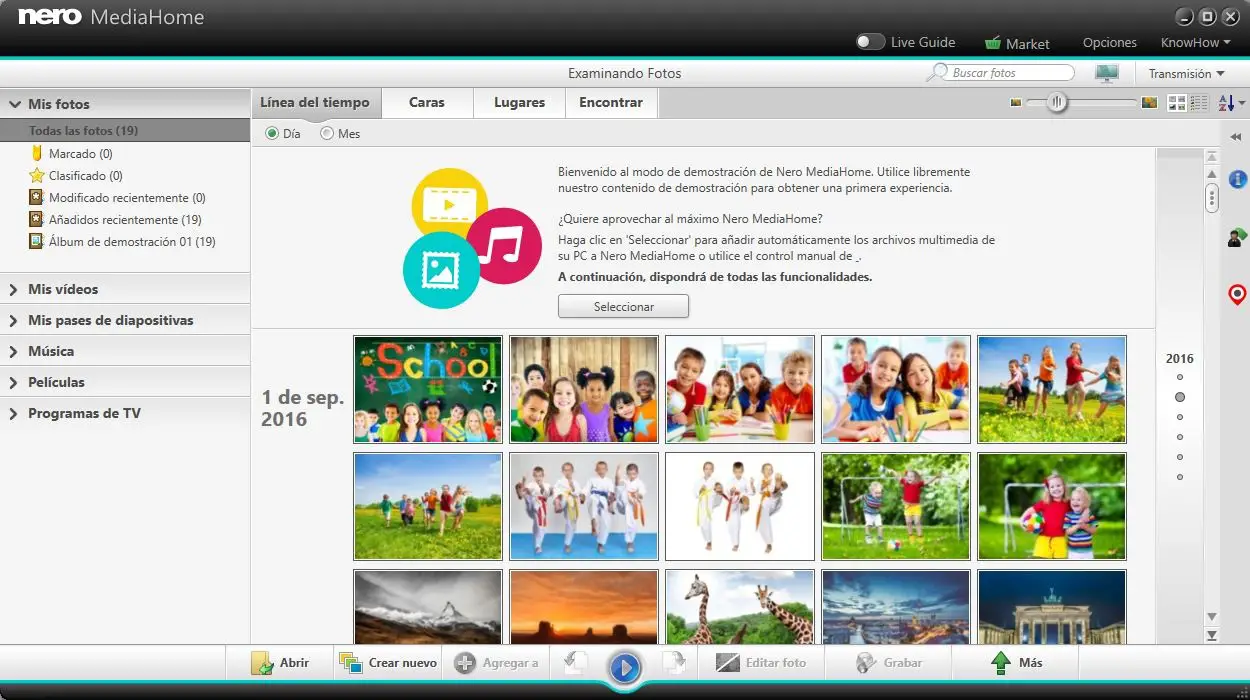Click the thumbnail zoom slider handle
1250x700 pixels.
click(1057, 102)
